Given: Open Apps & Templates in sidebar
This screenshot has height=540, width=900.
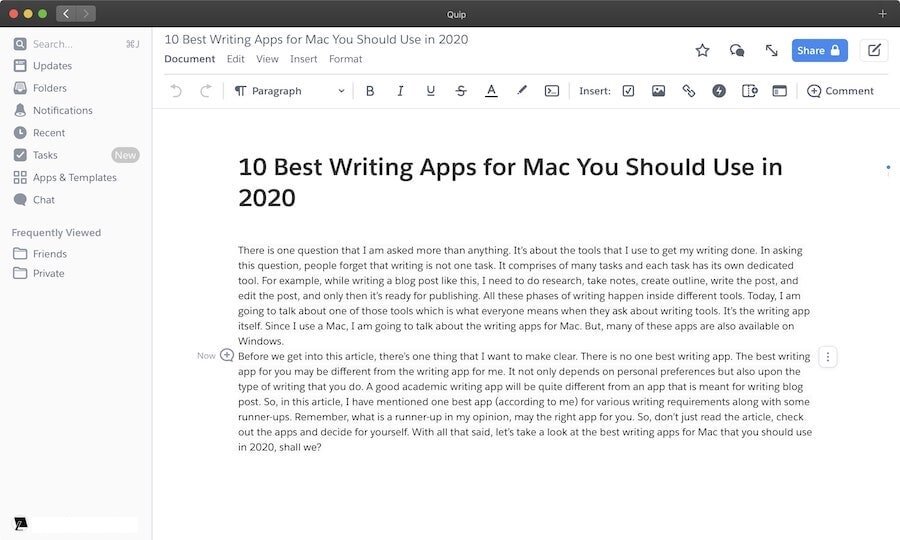Looking at the screenshot, I should pyautogui.click(x=74, y=177).
